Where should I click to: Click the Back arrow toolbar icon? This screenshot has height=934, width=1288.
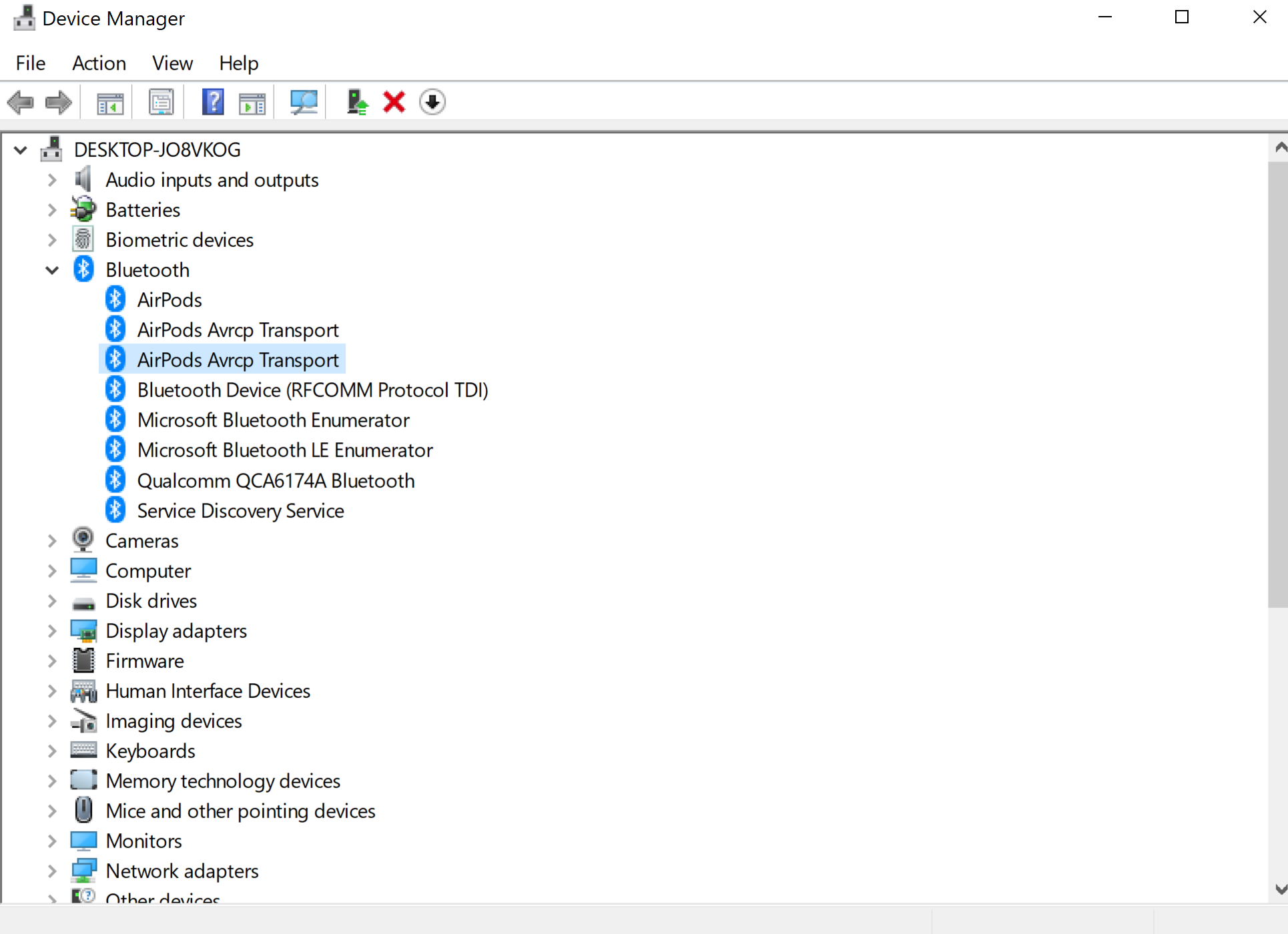coord(20,103)
